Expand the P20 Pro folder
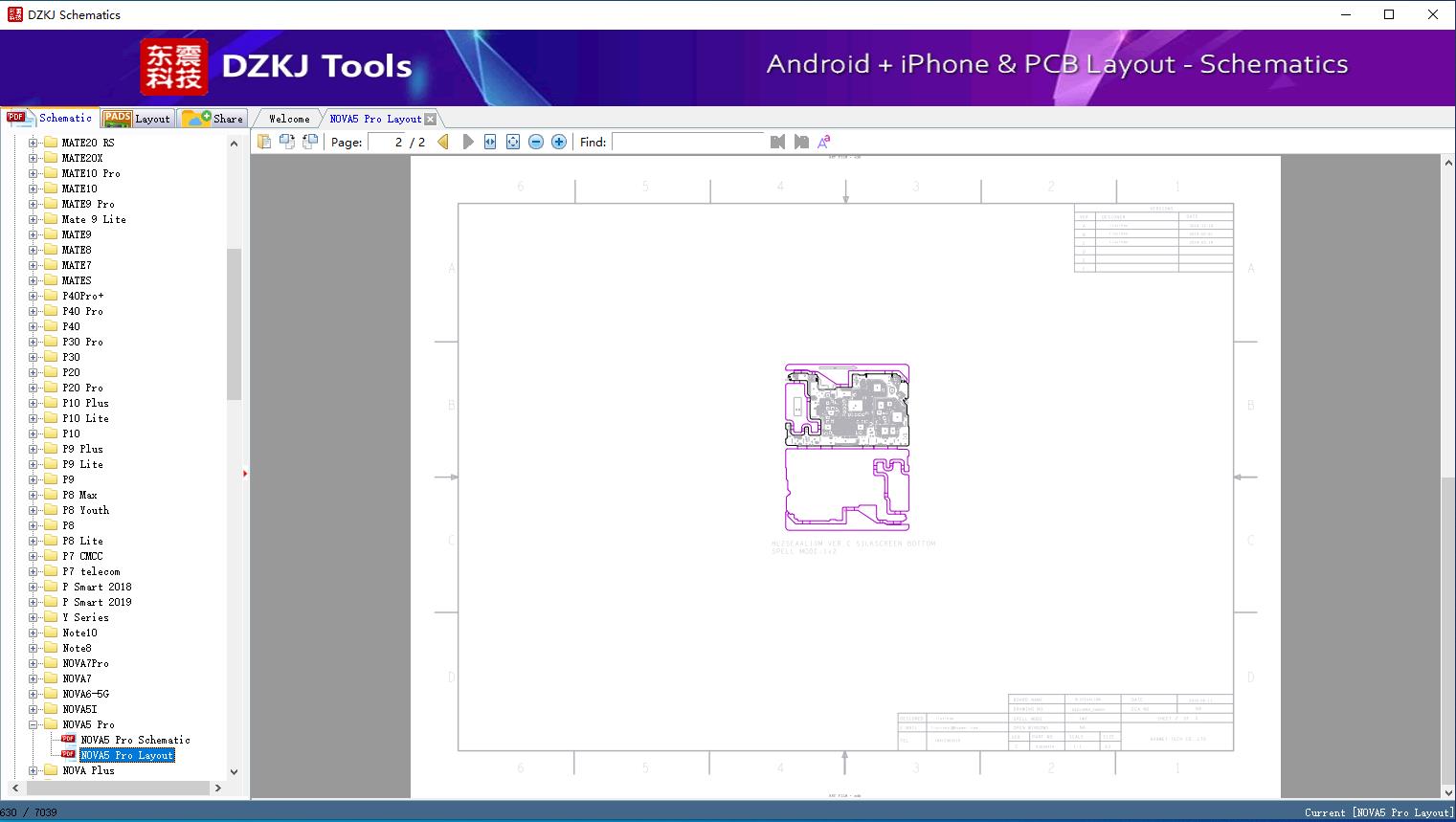1456x822 pixels. (x=34, y=388)
